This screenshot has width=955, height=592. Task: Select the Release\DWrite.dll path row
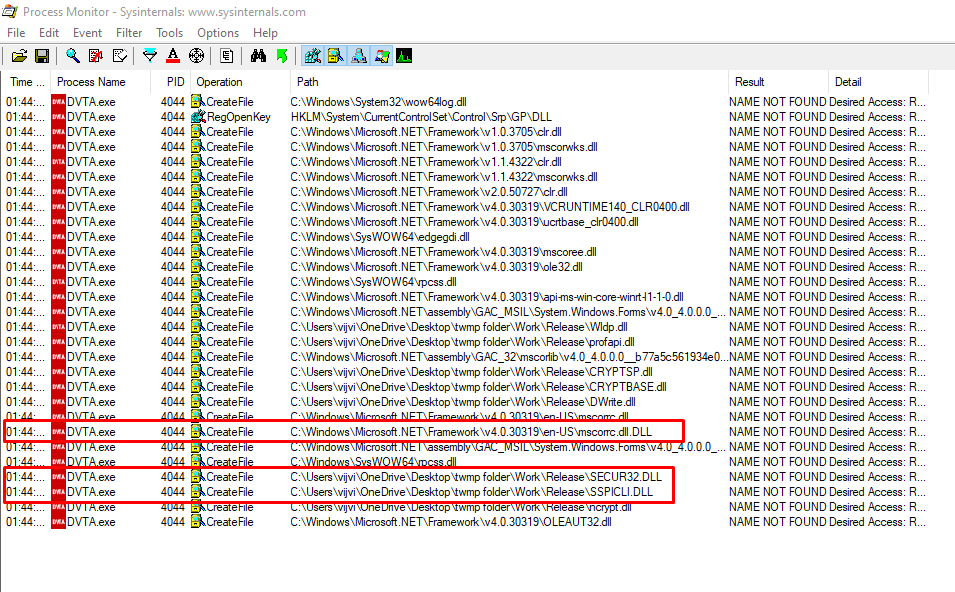(x=463, y=402)
